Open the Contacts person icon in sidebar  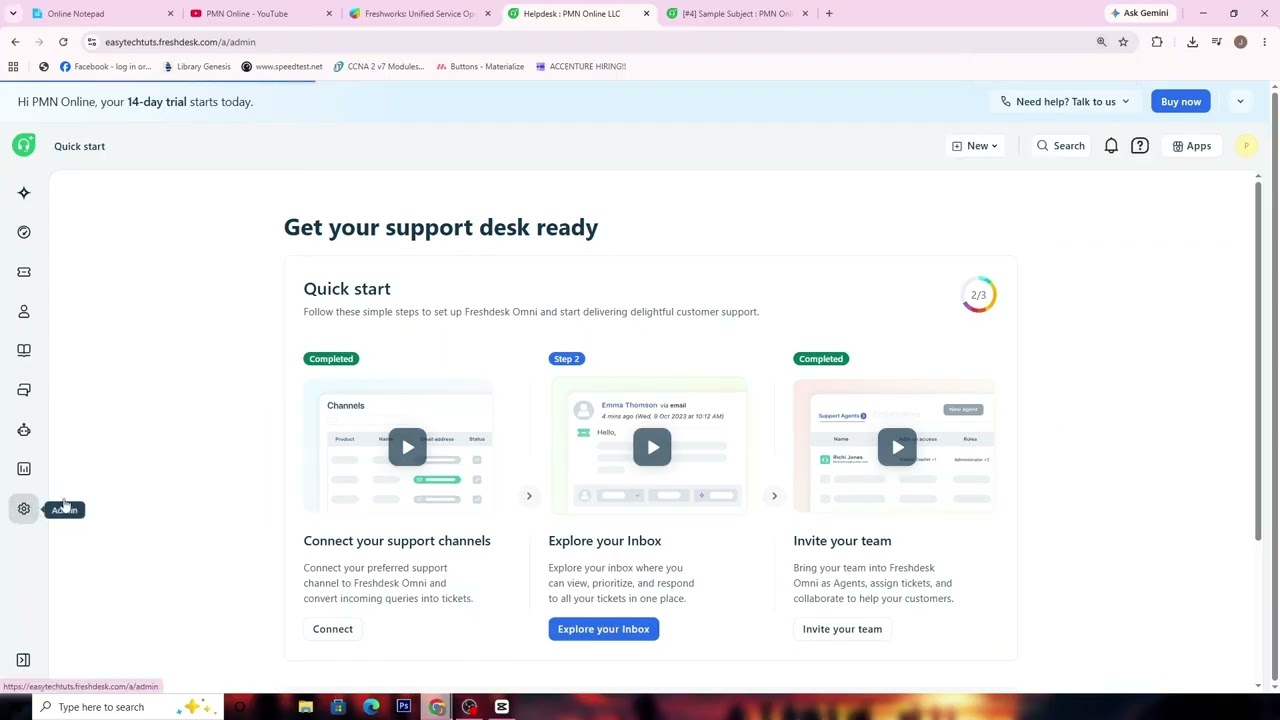tap(24, 312)
